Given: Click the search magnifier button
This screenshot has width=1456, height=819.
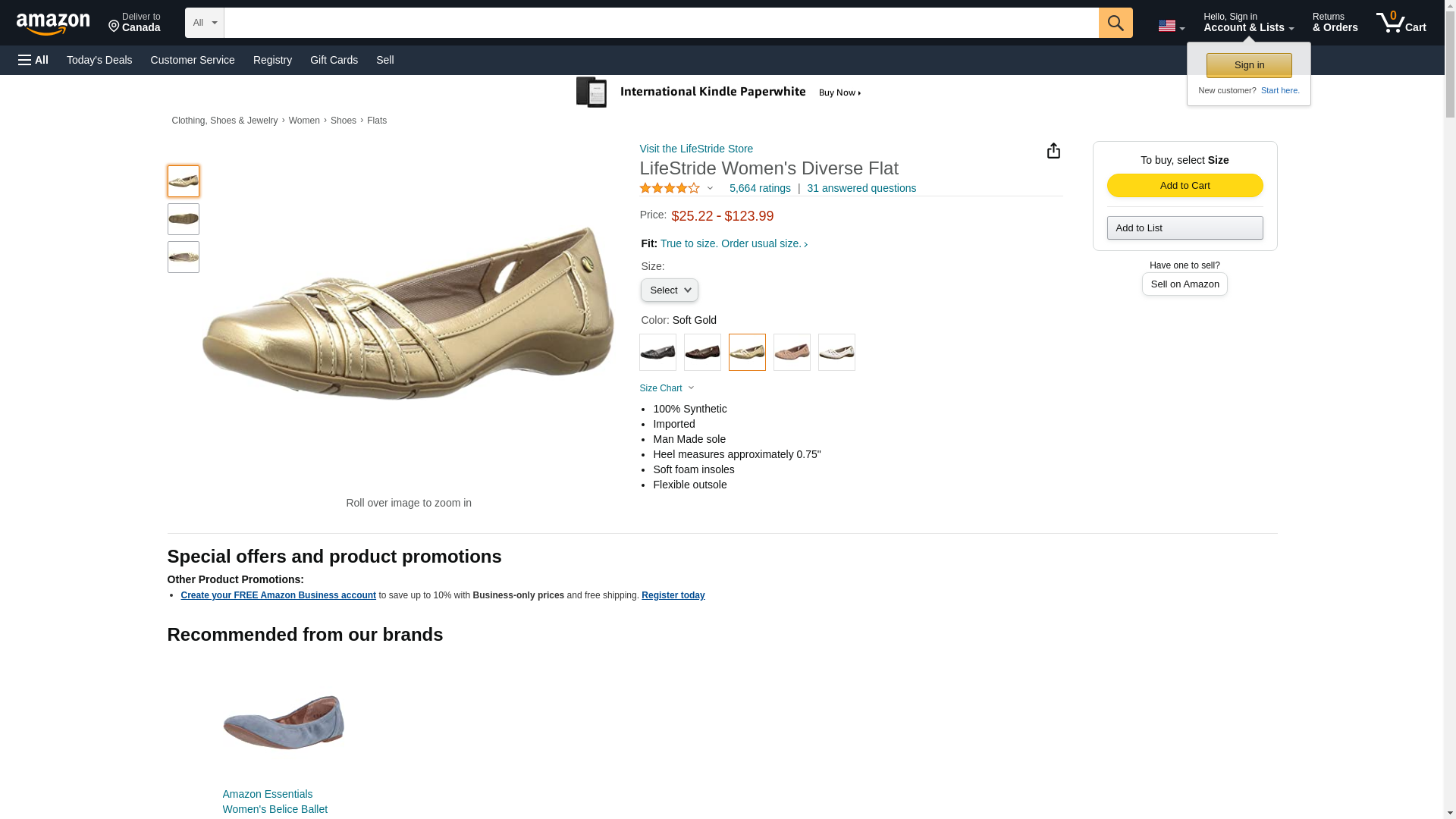Looking at the screenshot, I should tap(1115, 23).
